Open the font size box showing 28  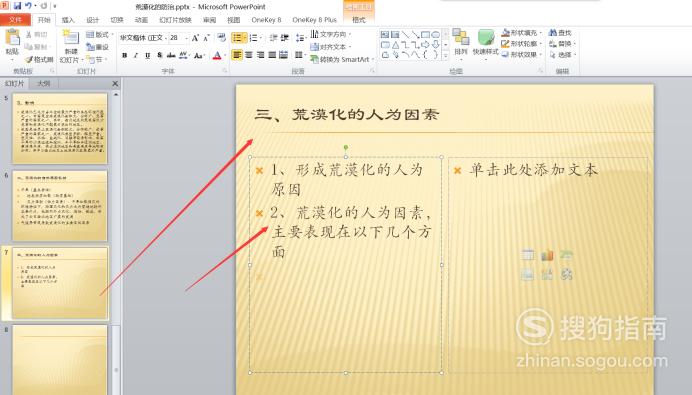pyautogui.click(x=179, y=38)
